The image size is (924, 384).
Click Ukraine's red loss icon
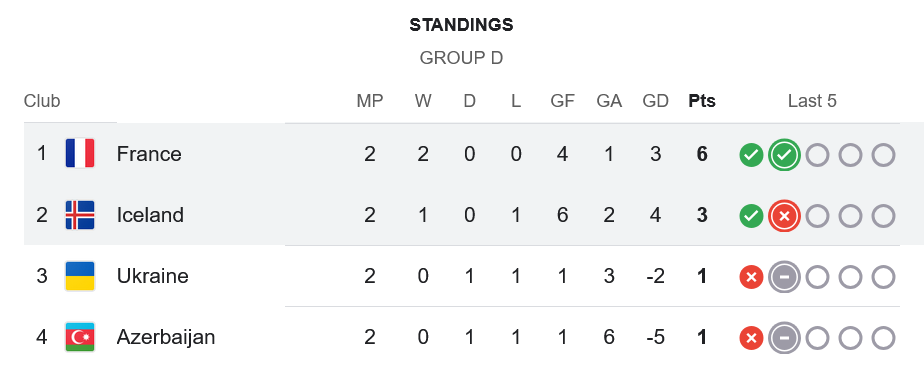click(x=751, y=277)
